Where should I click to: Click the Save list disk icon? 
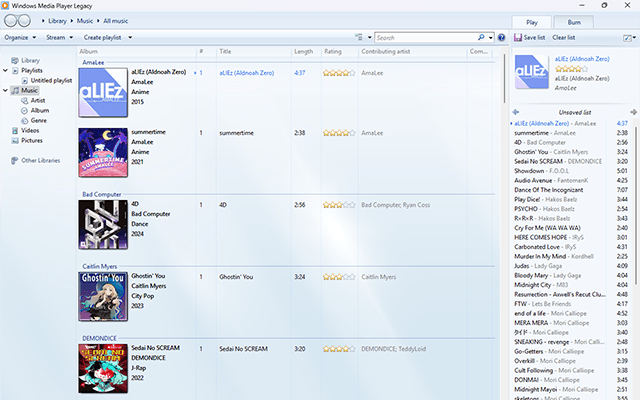pyautogui.click(x=518, y=38)
